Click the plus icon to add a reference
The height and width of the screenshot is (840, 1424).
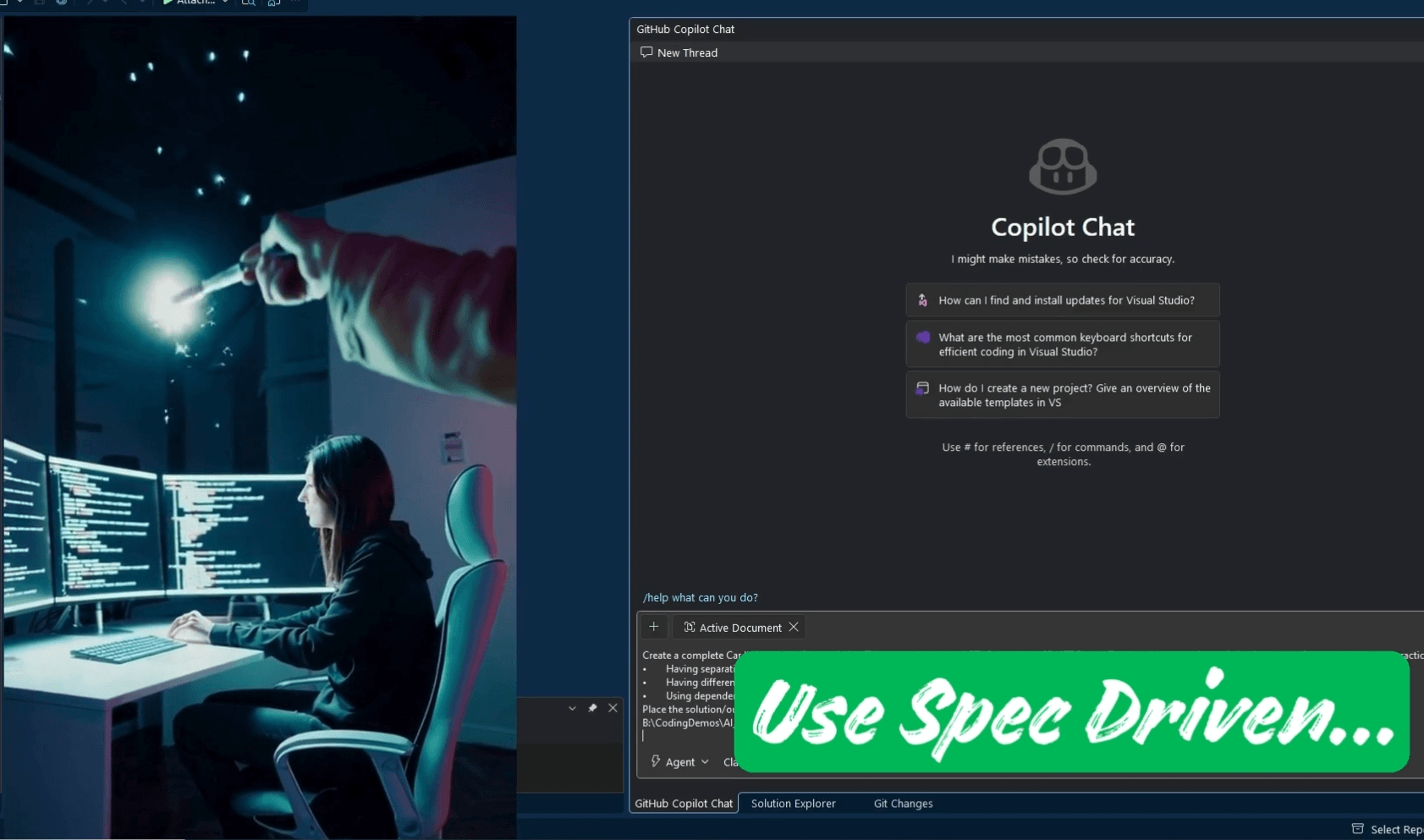pyautogui.click(x=653, y=627)
